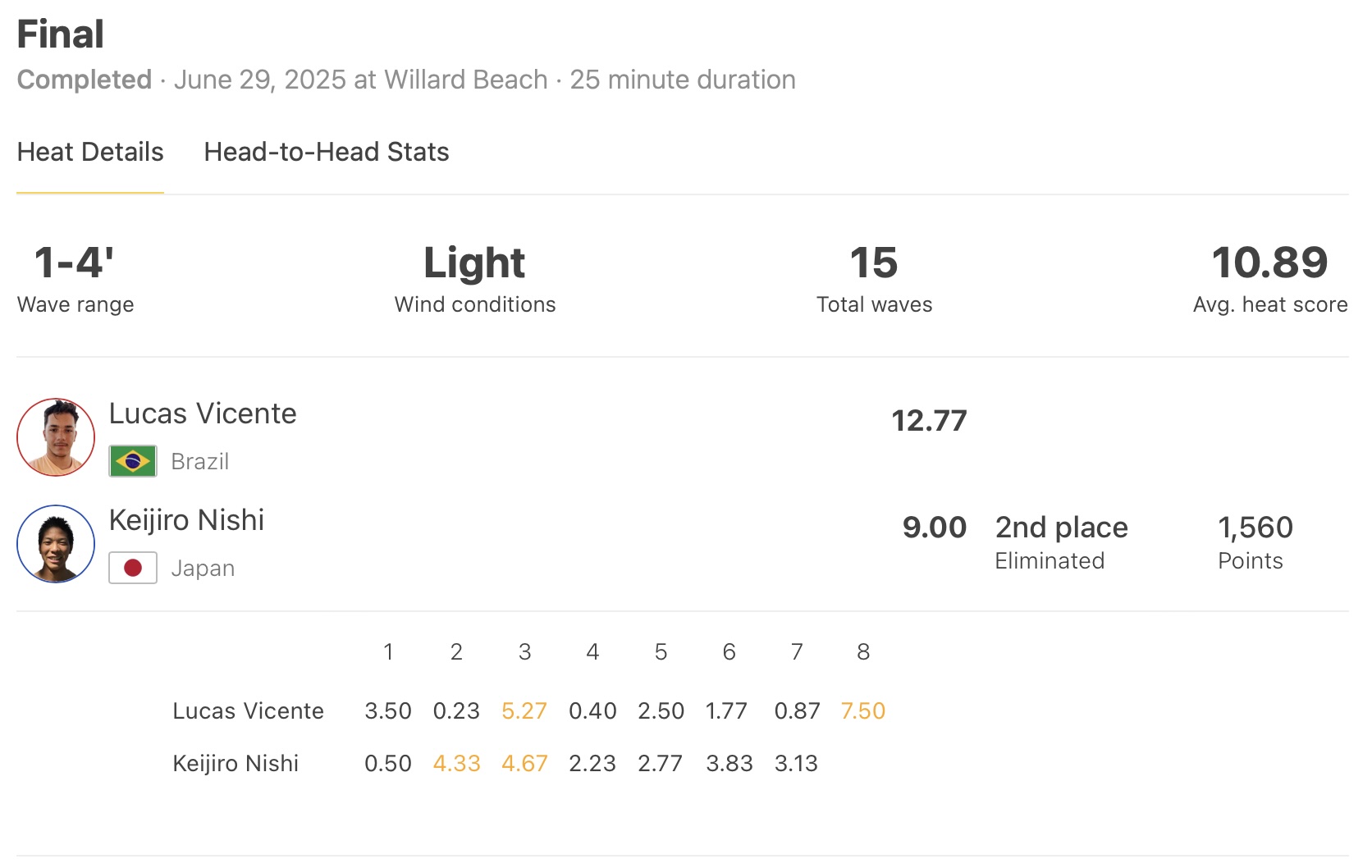
Task: Click the Japan flag icon
Action: tap(133, 568)
